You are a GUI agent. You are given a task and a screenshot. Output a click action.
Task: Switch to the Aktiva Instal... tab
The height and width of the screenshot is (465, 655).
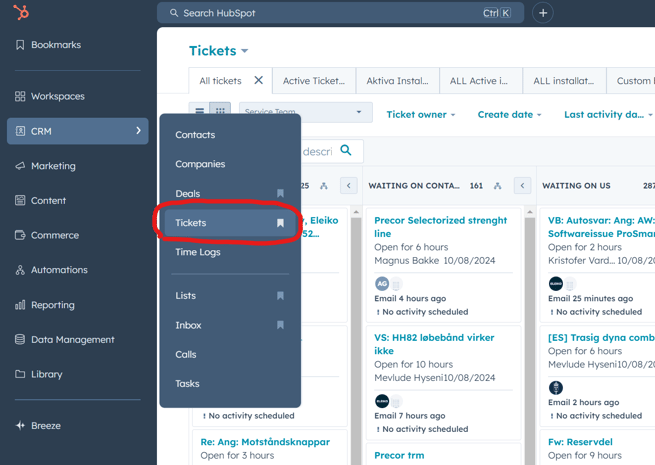click(x=397, y=81)
